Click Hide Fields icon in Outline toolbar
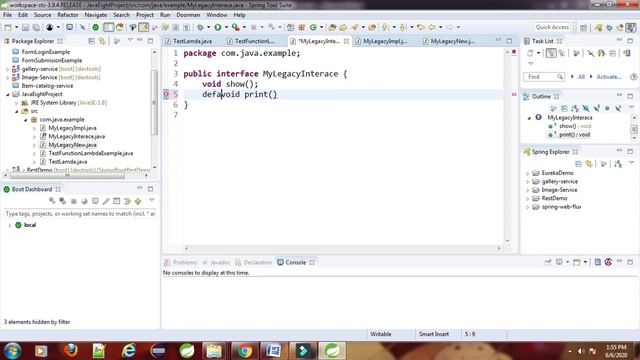640x360 pixels. click(x=586, y=108)
